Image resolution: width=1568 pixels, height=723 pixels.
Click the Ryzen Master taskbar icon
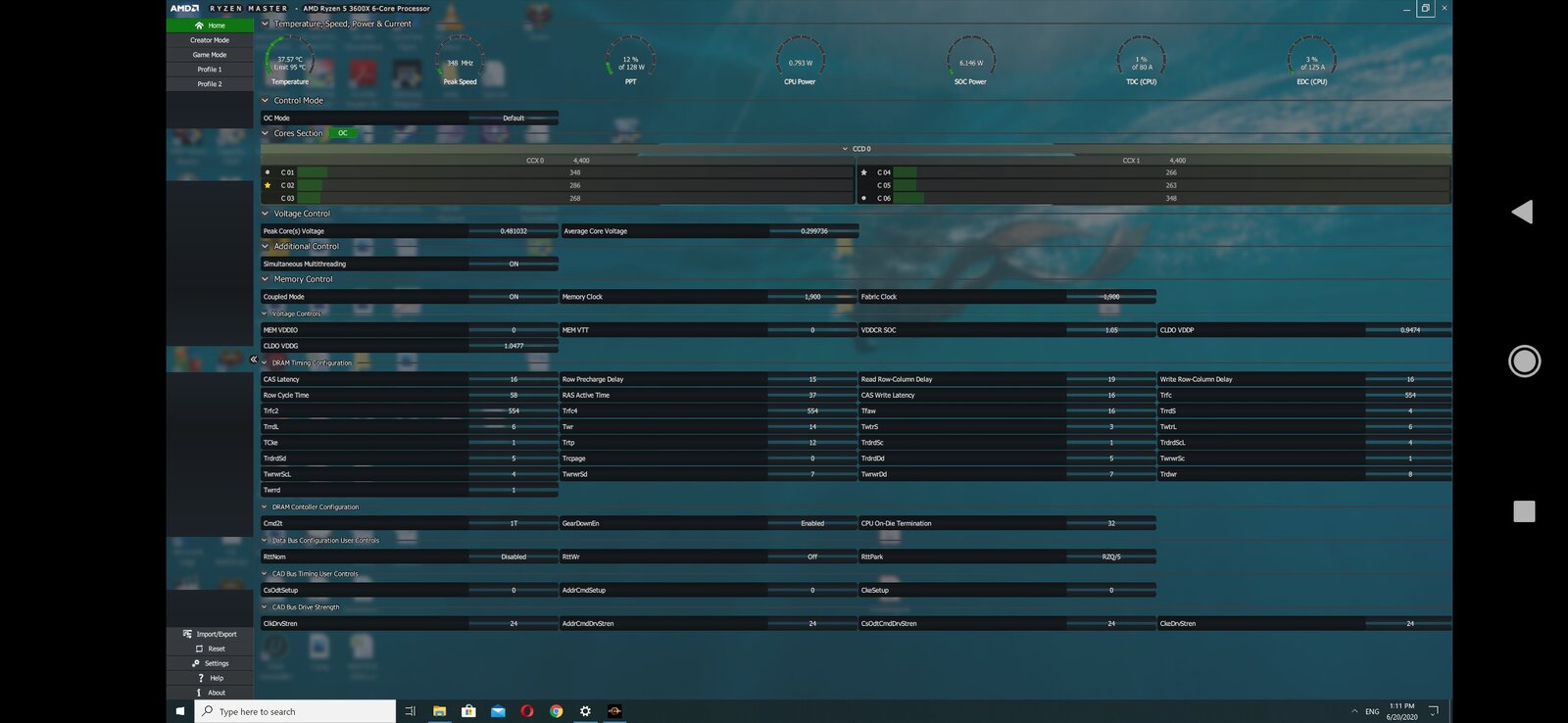click(x=614, y=711)
